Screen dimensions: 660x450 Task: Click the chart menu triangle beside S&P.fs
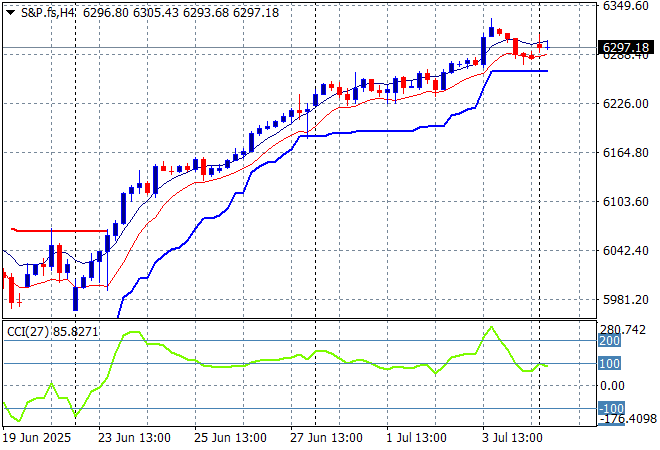pos(10,11)
